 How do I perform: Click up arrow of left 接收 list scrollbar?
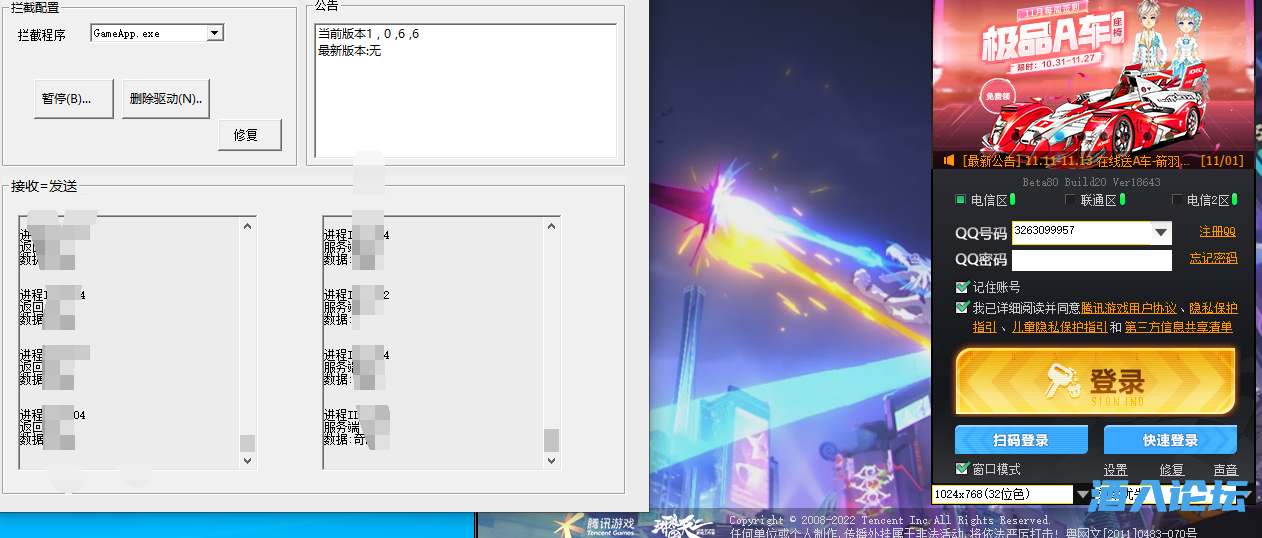[x=248, y=227]
